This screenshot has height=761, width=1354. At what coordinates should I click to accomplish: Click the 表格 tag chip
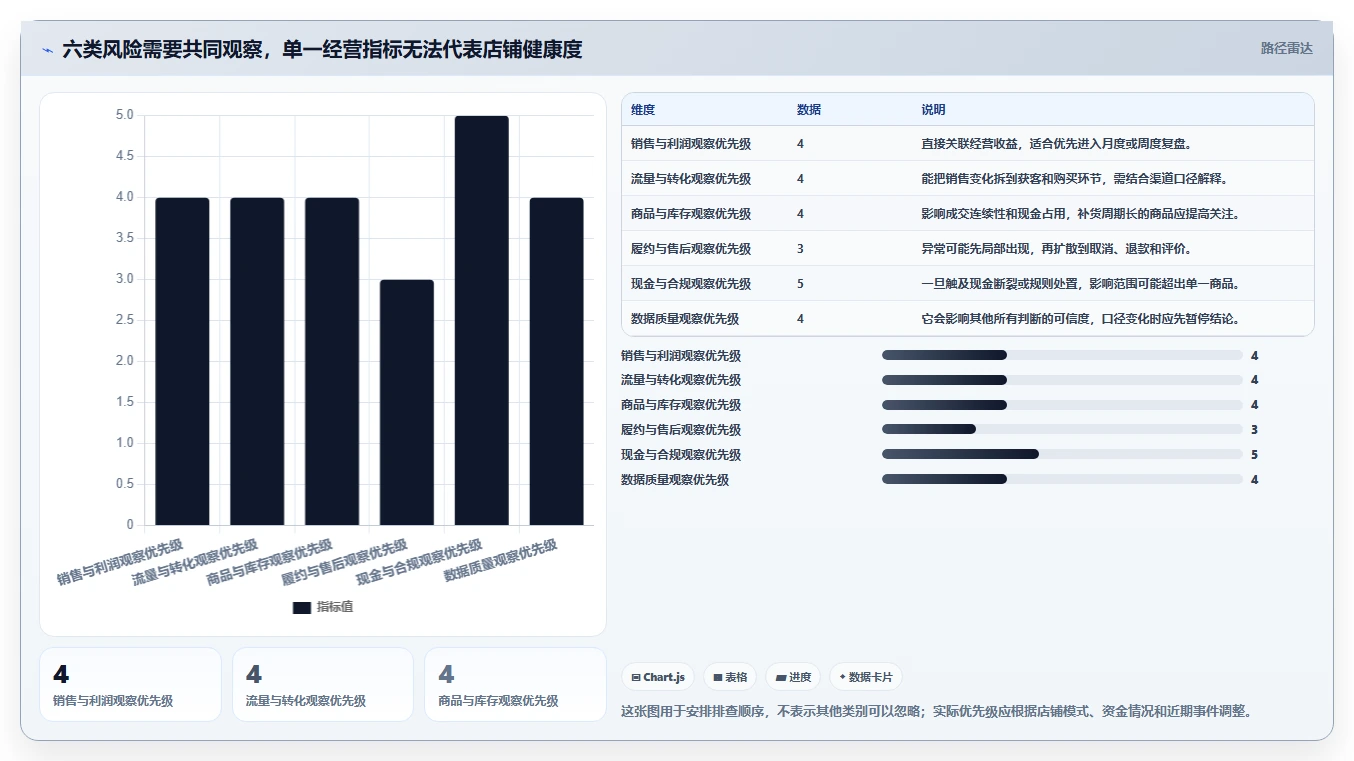[730, 677]
